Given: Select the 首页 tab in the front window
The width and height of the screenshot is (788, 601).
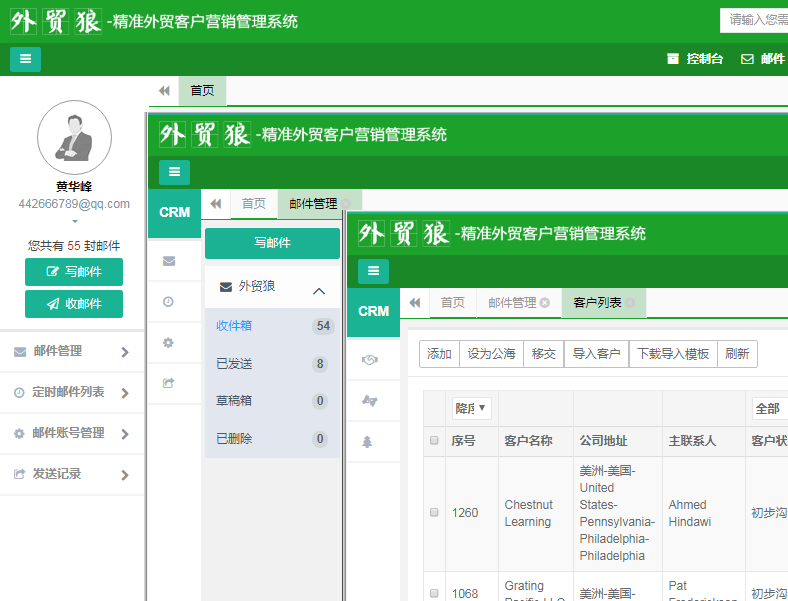Looking at the screenshot, I should 453,303.
